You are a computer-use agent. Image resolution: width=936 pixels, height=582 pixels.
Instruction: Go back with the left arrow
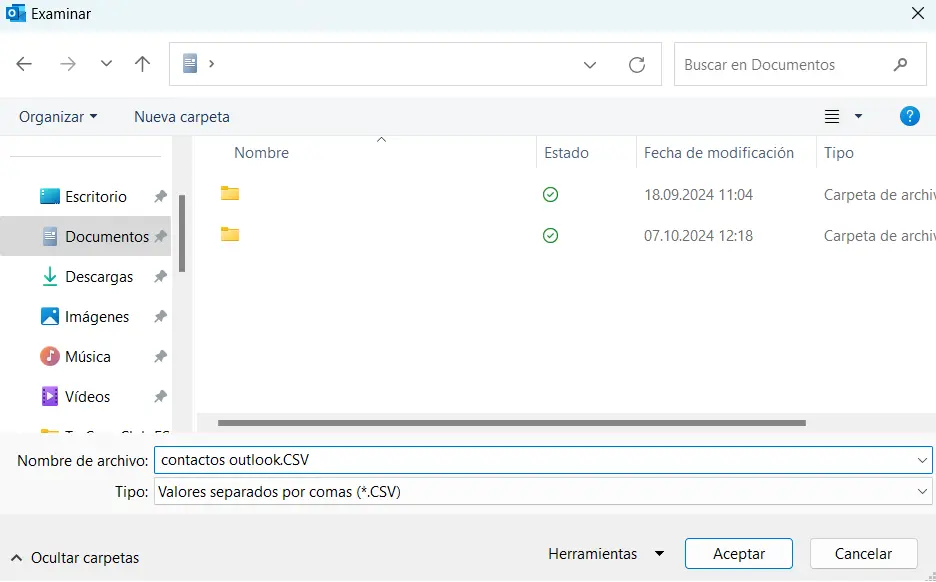[24, 64]
